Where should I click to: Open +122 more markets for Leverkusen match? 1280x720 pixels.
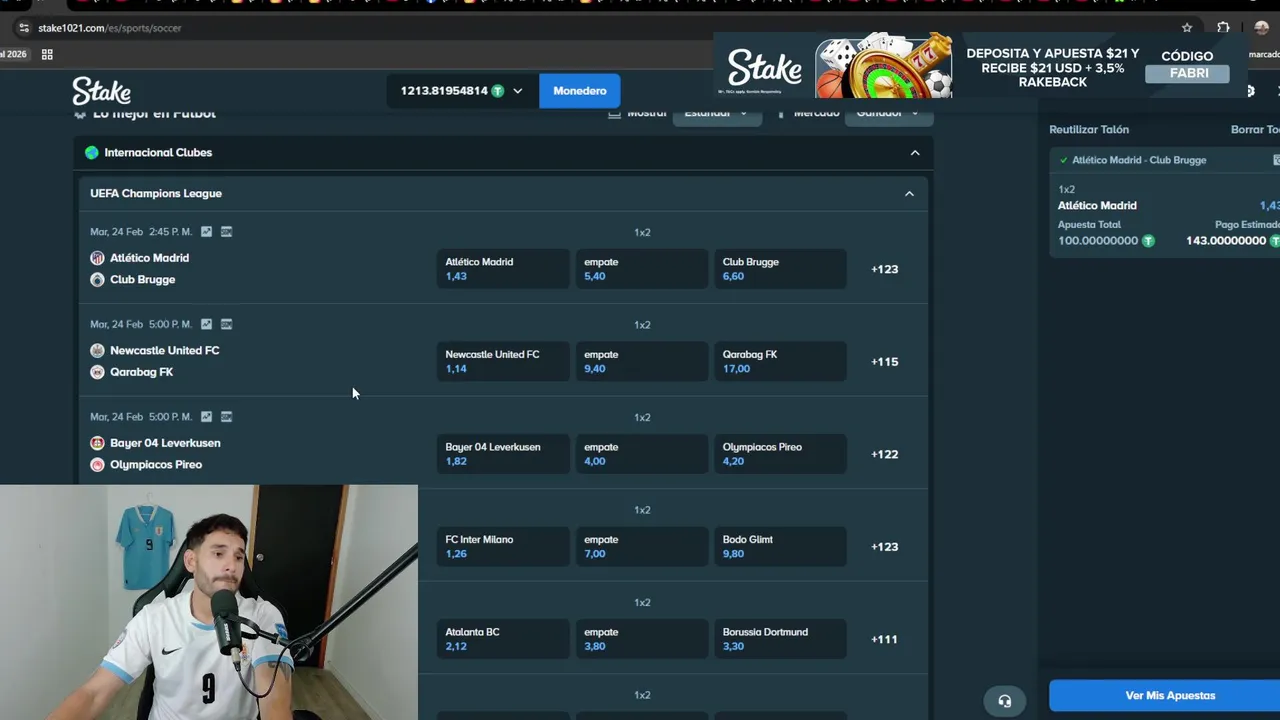point(885,454)
